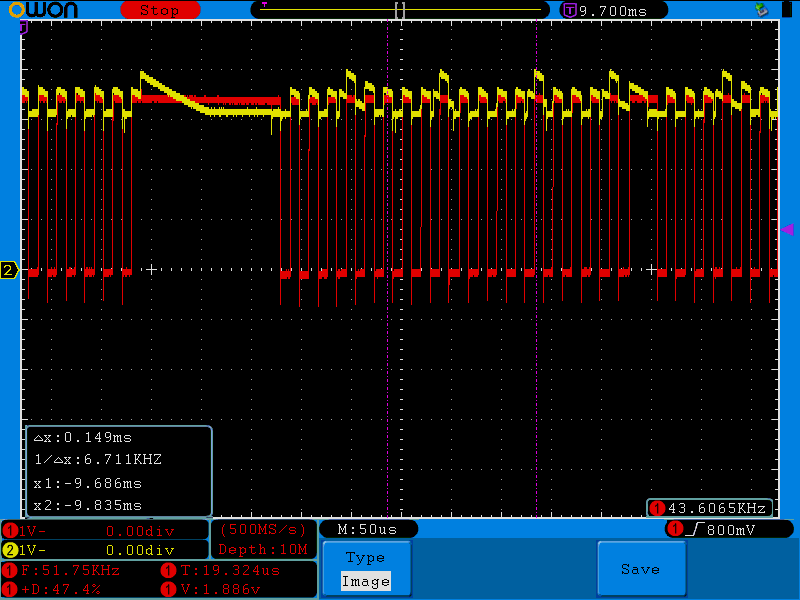The width and height of the screenshot is (800, 600).
Task: Click the USB connection icon at top right
Action: pyautogui.click(x=762, y=10)
